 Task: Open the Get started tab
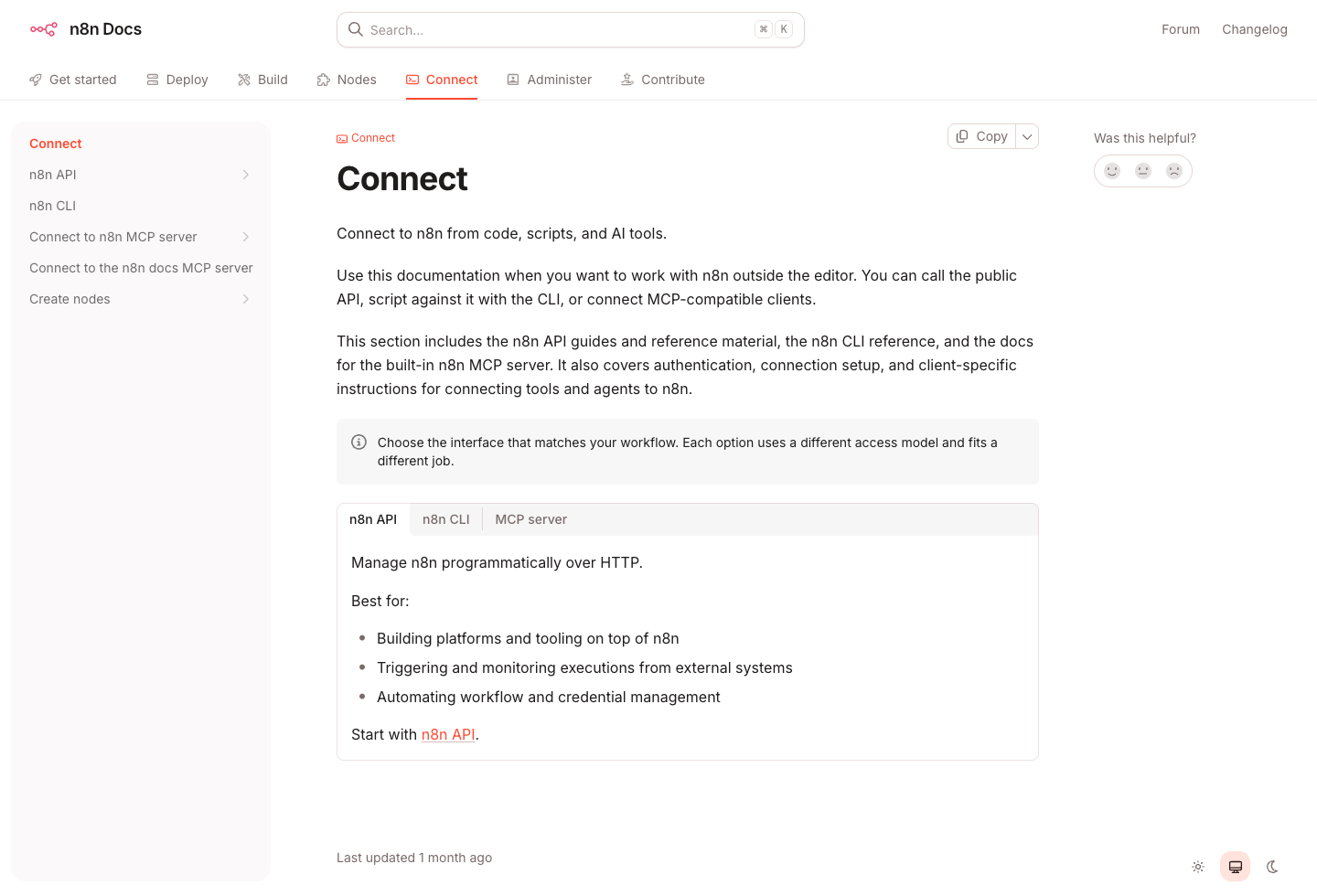point(73,80)
